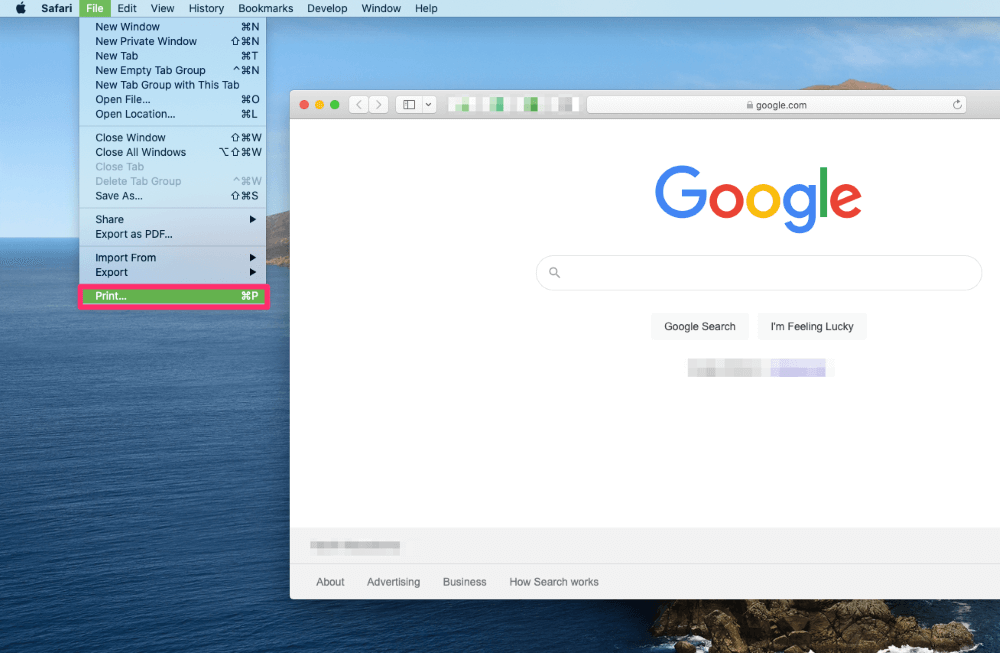Reload the page with the refresh icon
This screenshot has height=653, width=1000.
point(957,105)
